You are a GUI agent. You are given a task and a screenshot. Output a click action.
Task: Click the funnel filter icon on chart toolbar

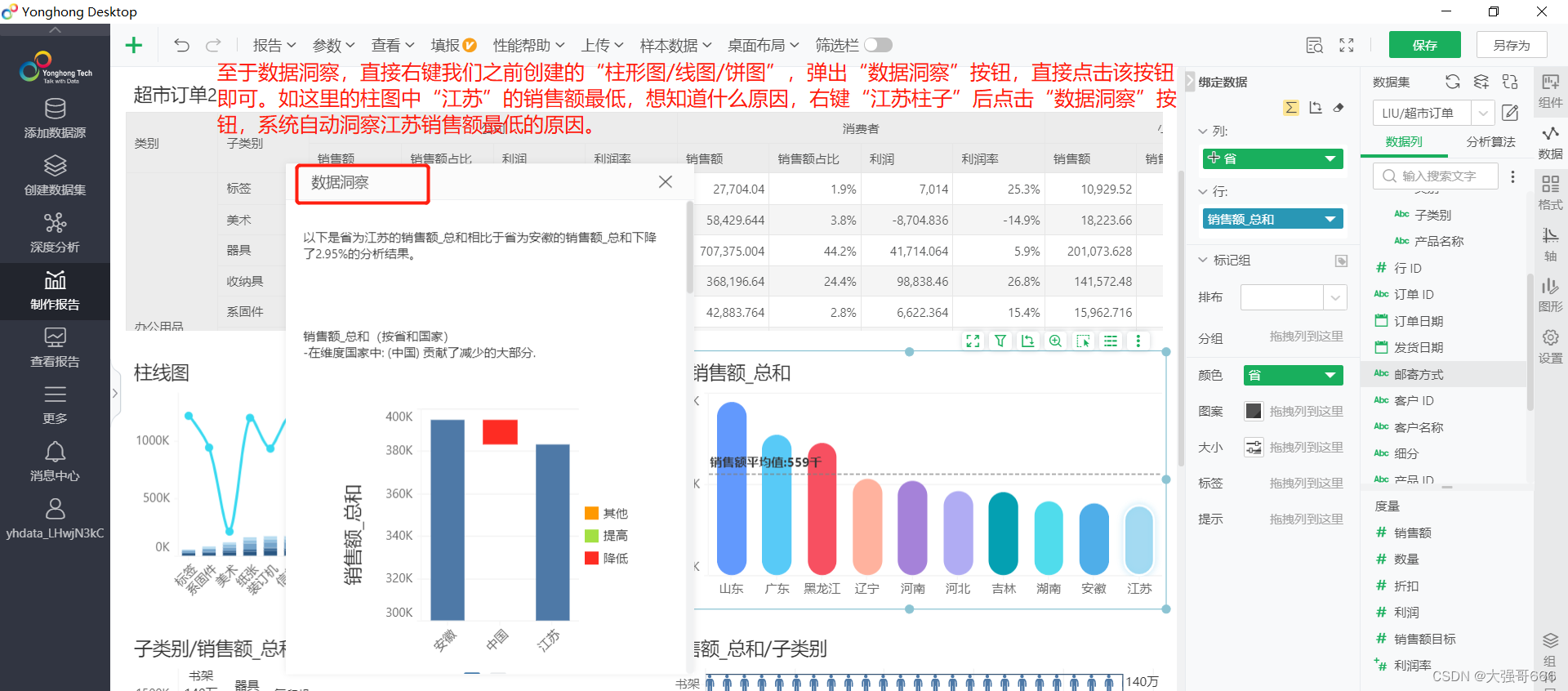(1000, 341)
